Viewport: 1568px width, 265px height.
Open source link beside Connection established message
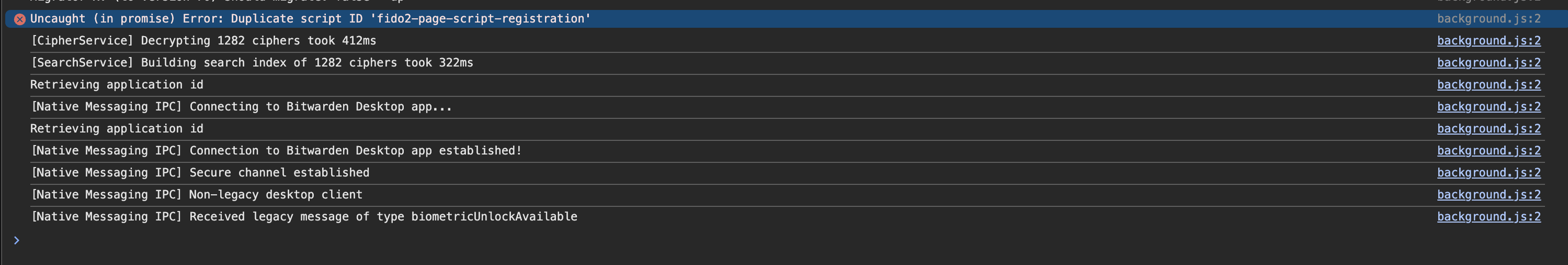click(1489, 150)
